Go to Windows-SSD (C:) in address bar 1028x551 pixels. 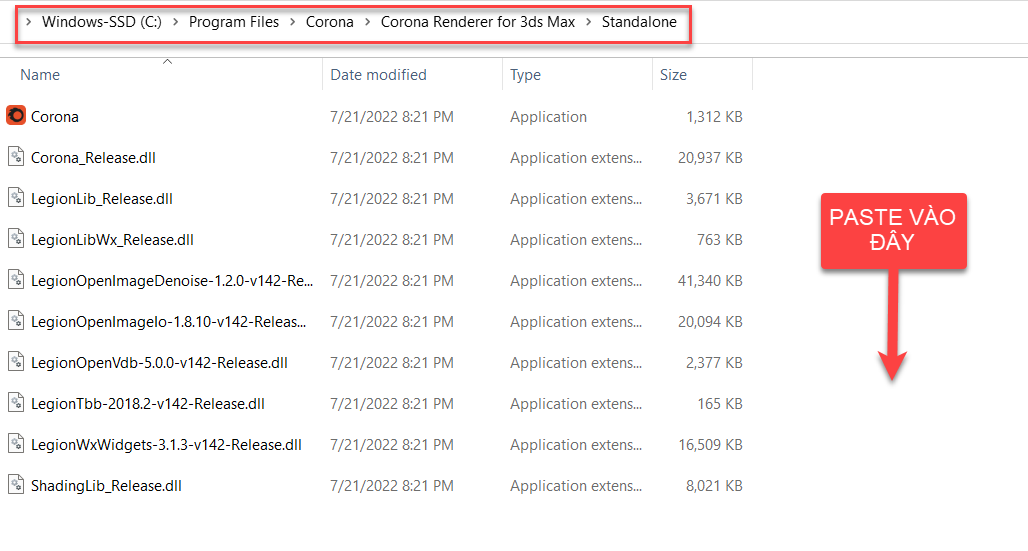pyautogui.click(x=101, y=22)
